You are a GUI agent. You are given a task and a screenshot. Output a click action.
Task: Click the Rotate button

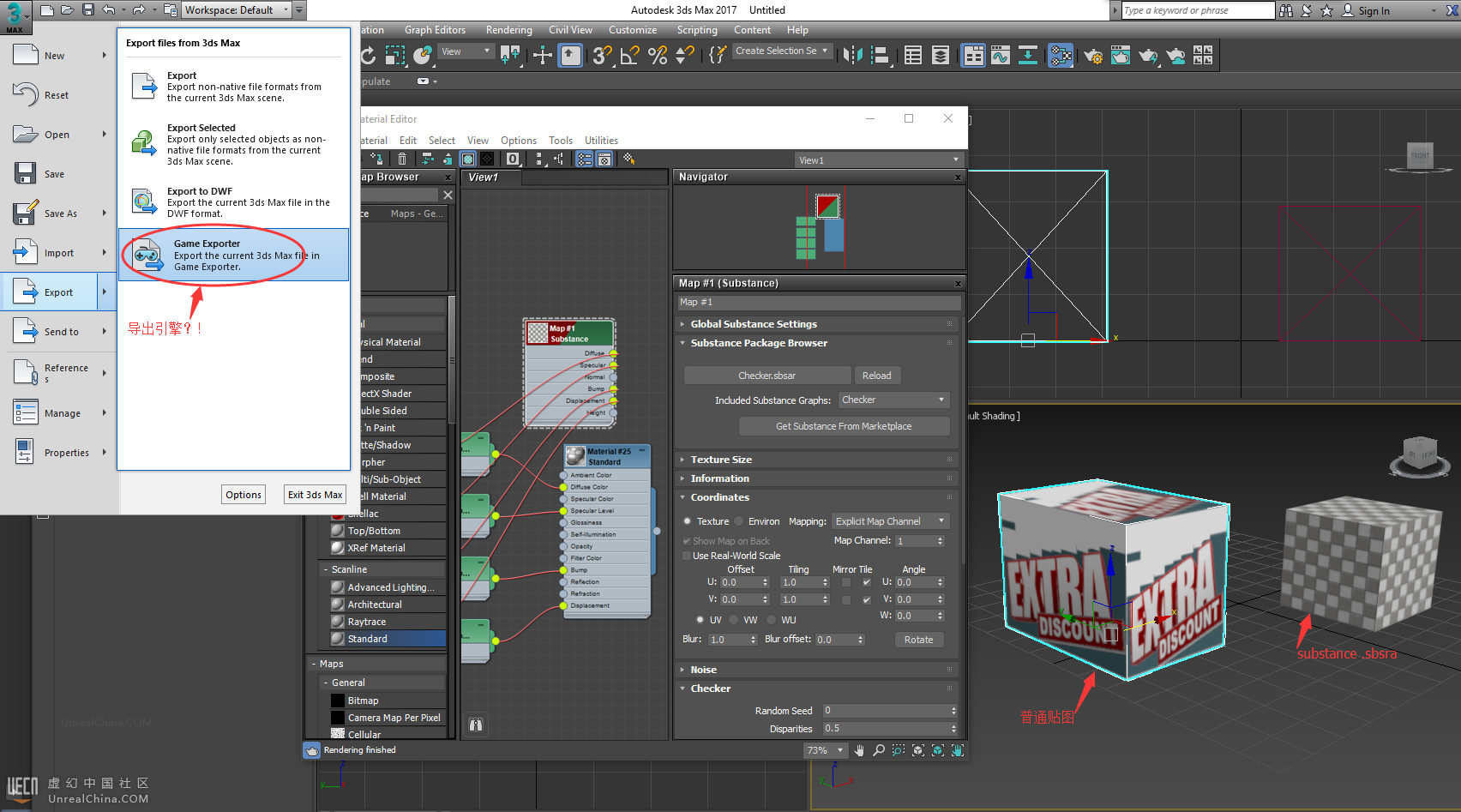coord(918,640)
